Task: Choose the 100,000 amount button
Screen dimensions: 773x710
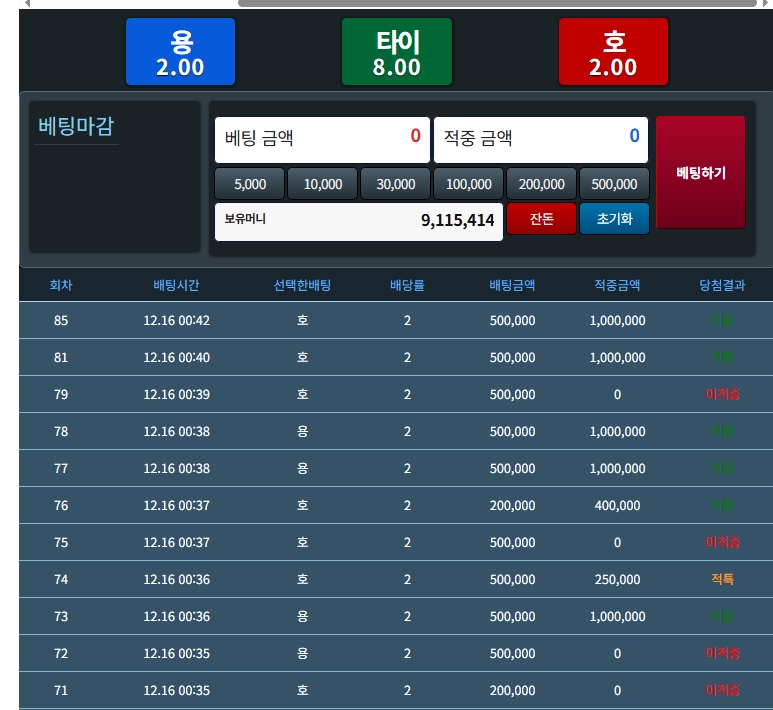Action: 469,184
